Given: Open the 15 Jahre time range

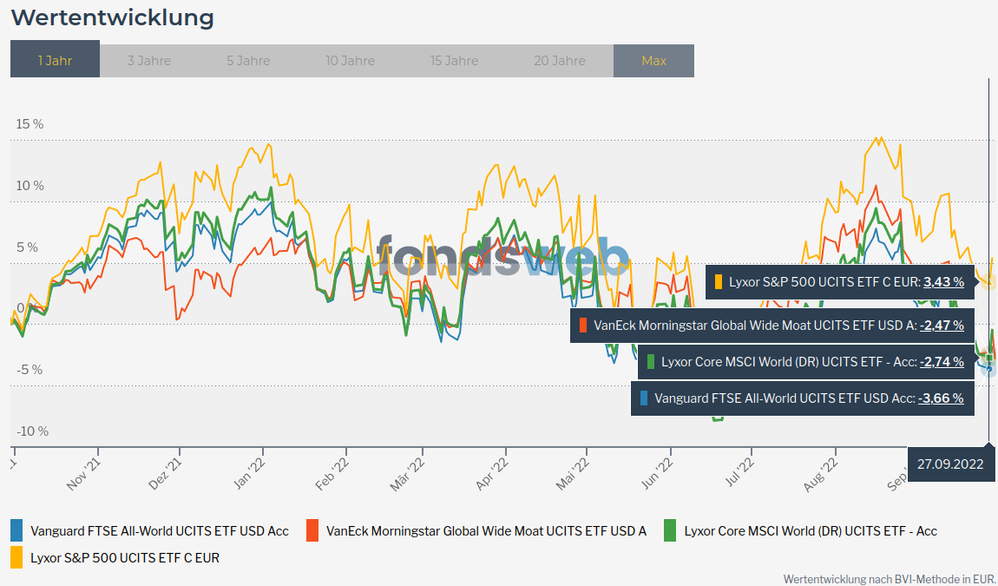Looking at the screenshot, I should (x=454, y=60).
